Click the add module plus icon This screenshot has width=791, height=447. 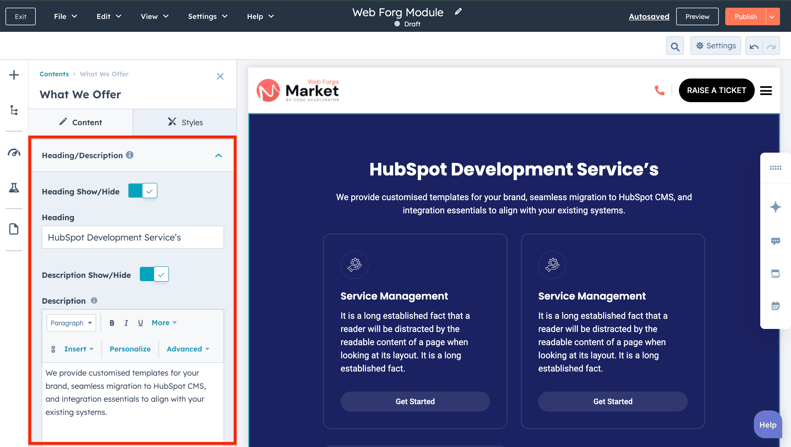click(14, 75)
